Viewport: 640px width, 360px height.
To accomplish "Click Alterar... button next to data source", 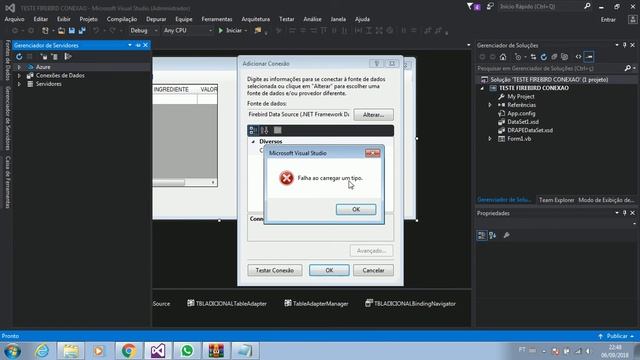I will pyautogui.click(x=373, y=115).
